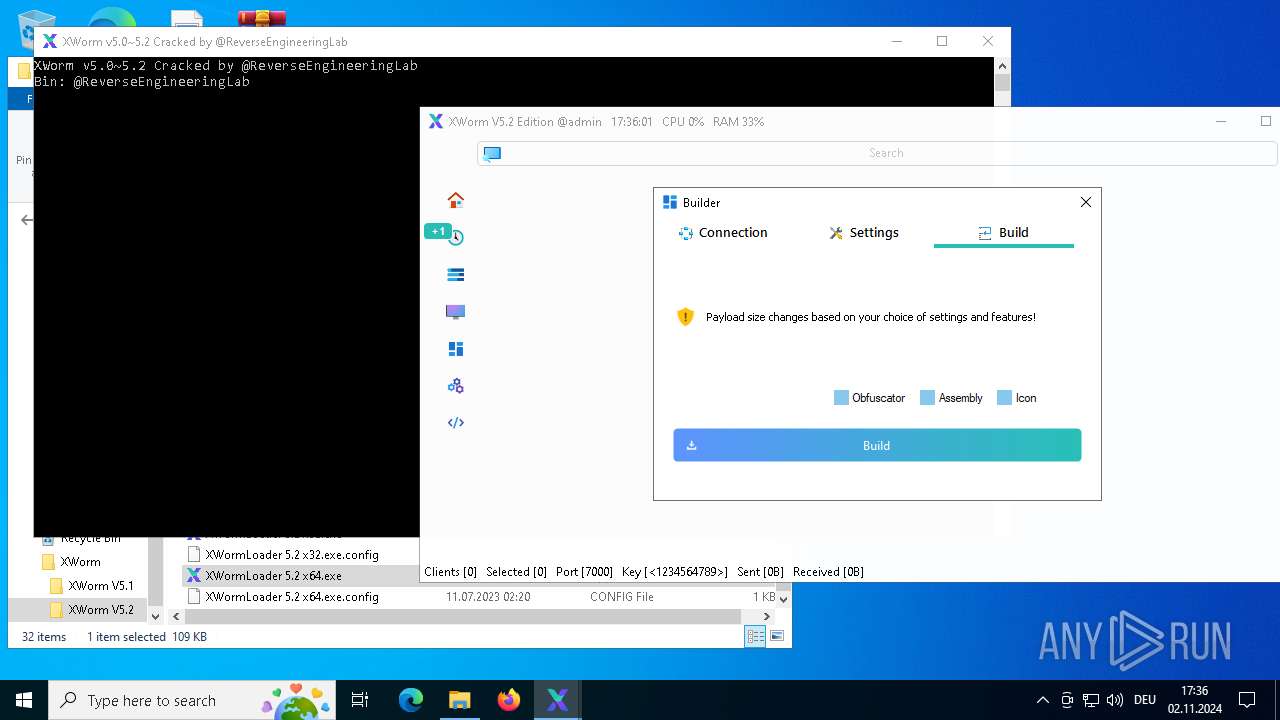This screenshot has width=1280, height=720.
Task: Show hidden tray icons chevron
Action: 1043,700
